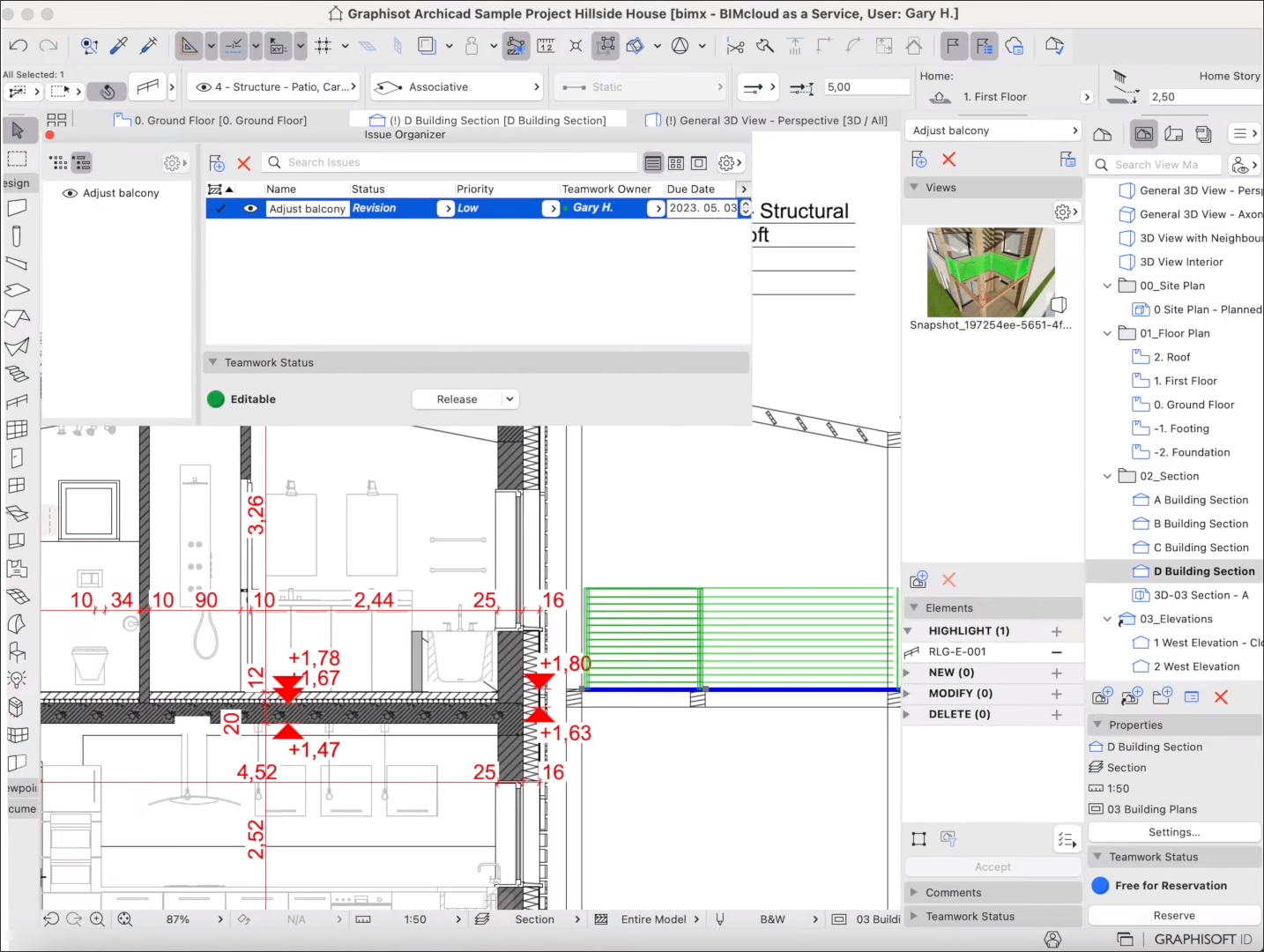Choose the Lamp tool in the toolbox
Image resolution: width=1264 pixels, height=952 pixels.
coord(17,679)
